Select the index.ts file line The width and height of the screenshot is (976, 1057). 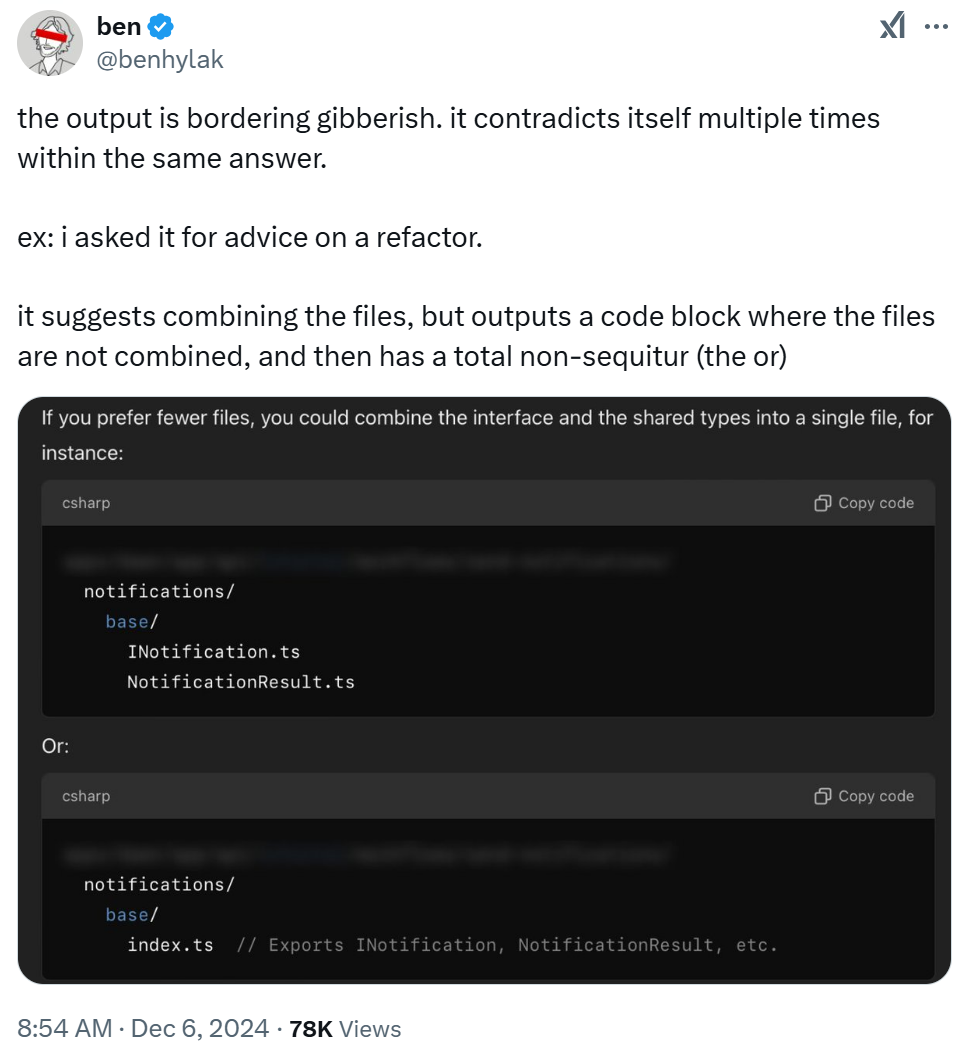170,945
